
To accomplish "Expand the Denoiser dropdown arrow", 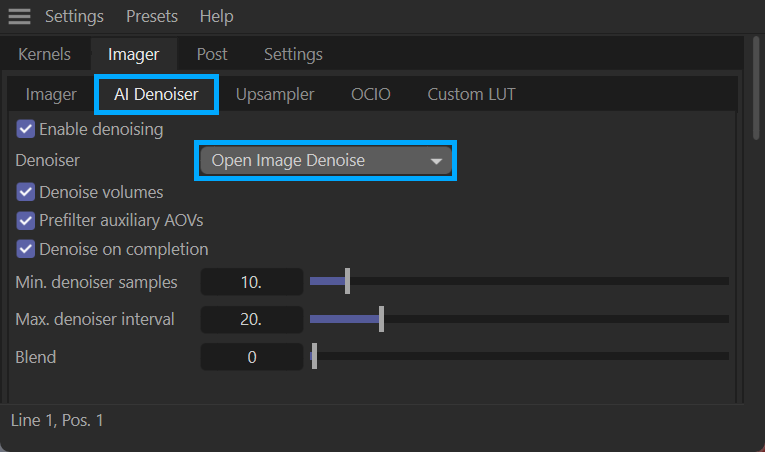I will 436,161.
